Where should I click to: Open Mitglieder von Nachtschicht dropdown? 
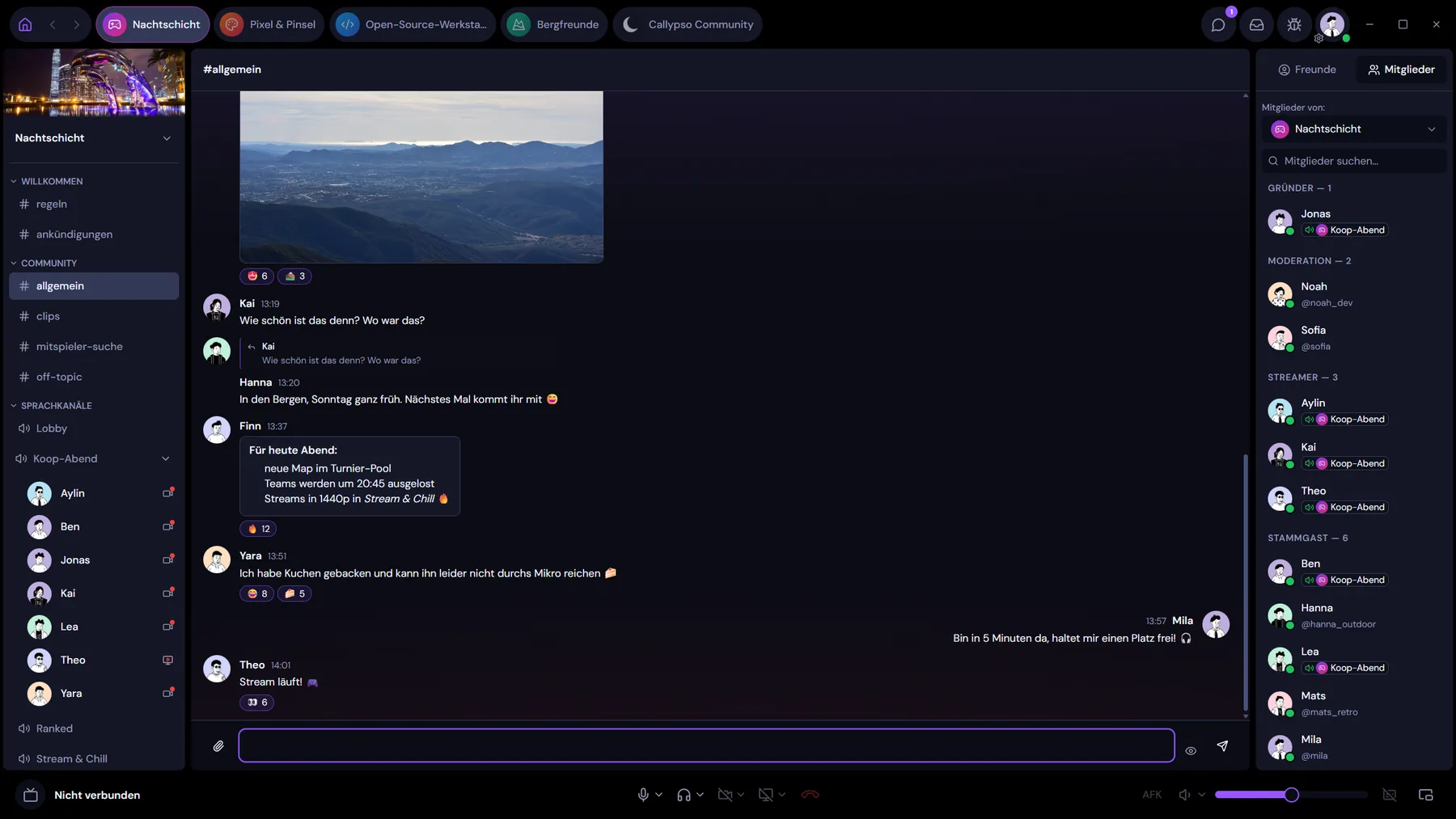pyautogui.click(x=1354, y=129)
